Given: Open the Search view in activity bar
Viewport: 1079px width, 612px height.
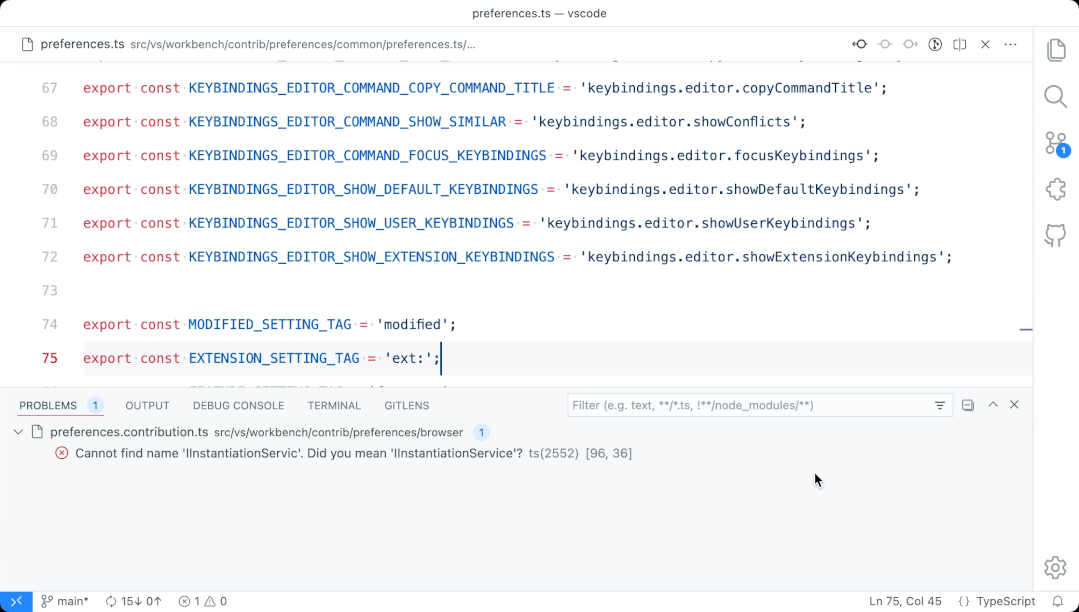Looking at the screenshot, I should [x=1055, y=96].
